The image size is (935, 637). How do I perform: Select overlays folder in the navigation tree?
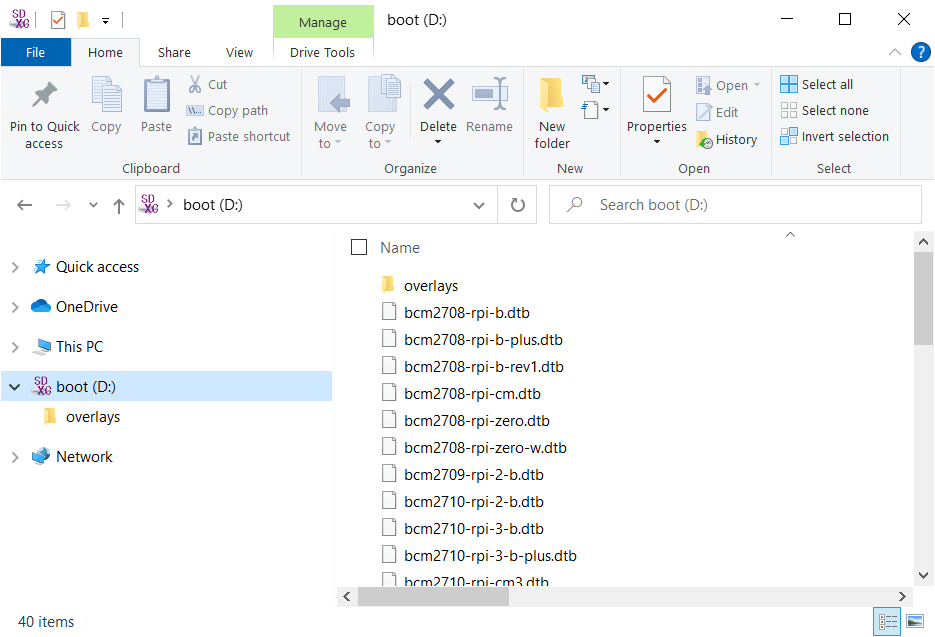tap(93, 417)
